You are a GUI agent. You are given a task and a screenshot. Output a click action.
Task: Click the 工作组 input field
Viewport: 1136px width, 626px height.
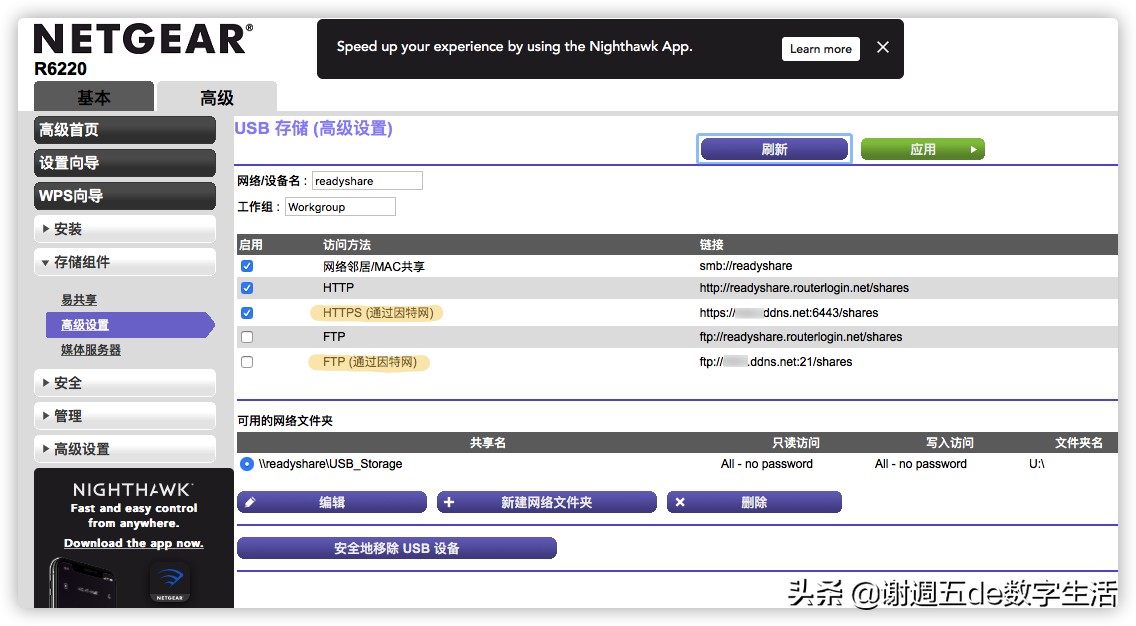[340, 206]
